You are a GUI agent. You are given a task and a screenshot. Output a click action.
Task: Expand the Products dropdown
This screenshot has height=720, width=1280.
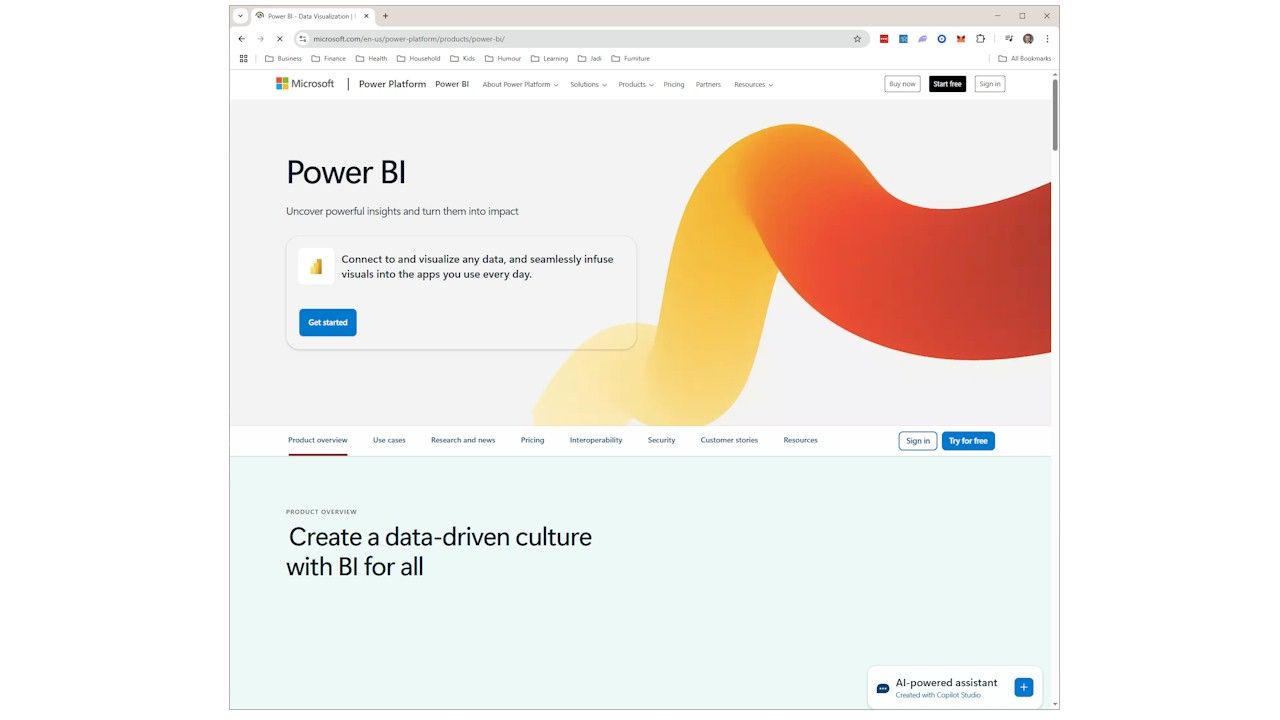(x=636, y=85)
